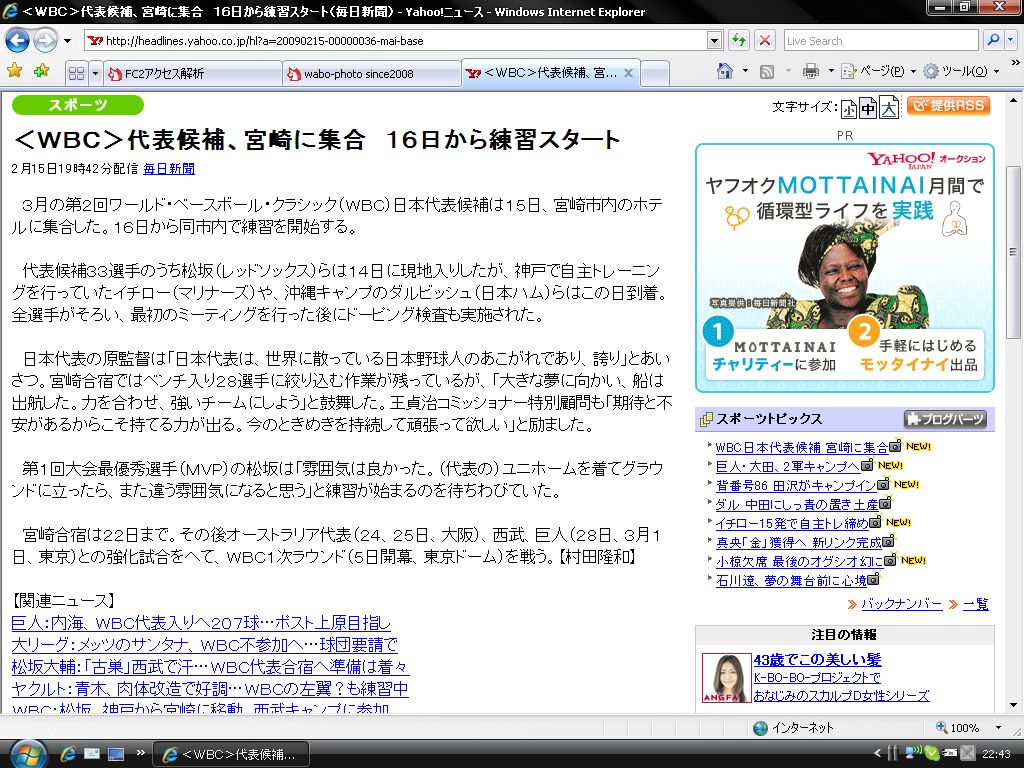Image resolution: width=1024 pixels, height=768 pixels.
Task: Switch to the FC2アクセス解析 tab
Action: pos(193,73)
